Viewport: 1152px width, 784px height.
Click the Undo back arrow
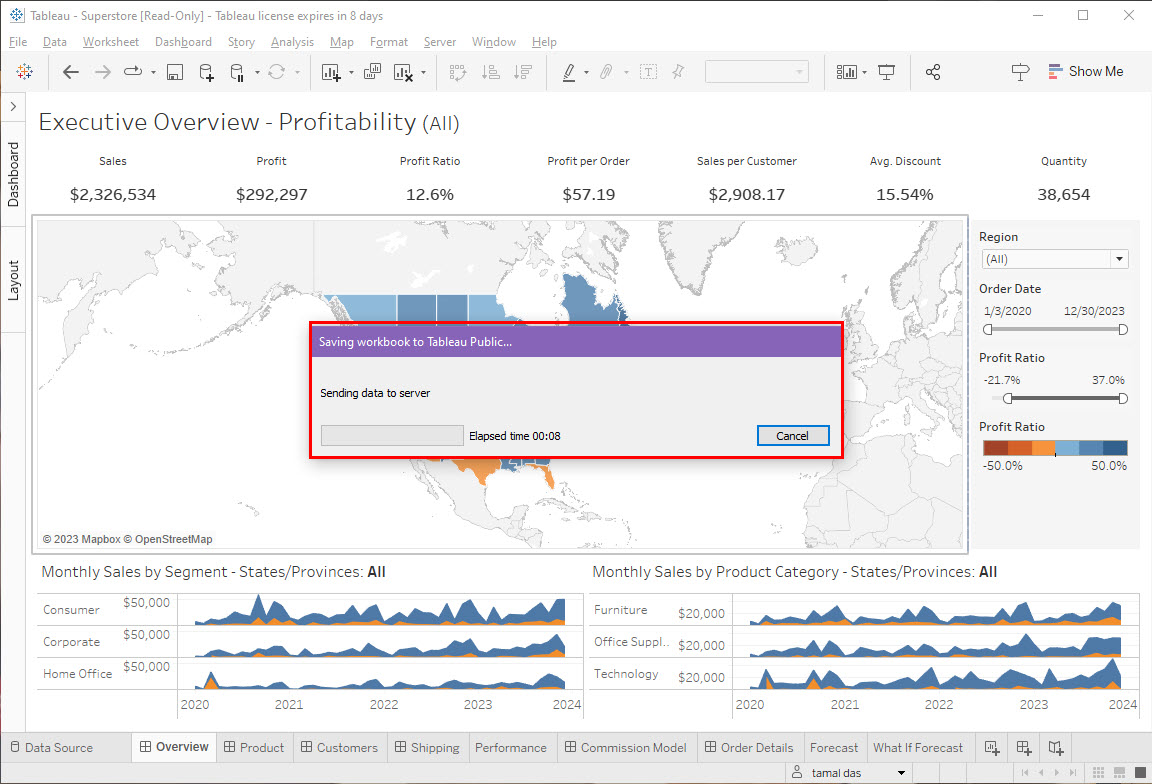[x=71, y=72]
